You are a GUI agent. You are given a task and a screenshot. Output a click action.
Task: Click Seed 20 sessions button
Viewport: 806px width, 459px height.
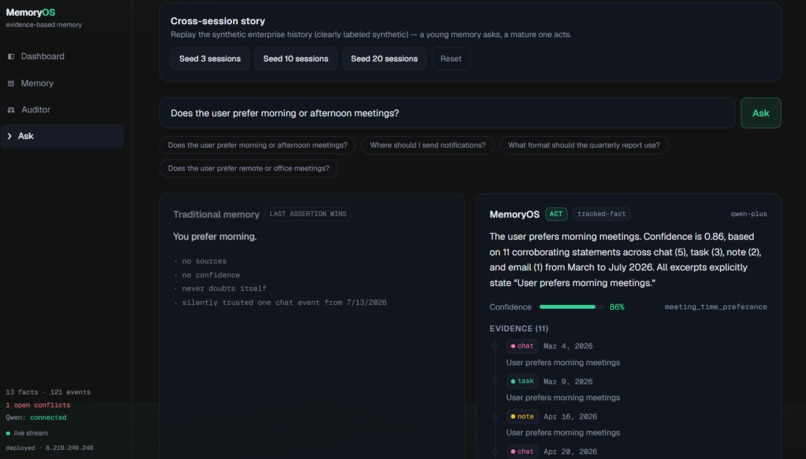tap(384, 59)
